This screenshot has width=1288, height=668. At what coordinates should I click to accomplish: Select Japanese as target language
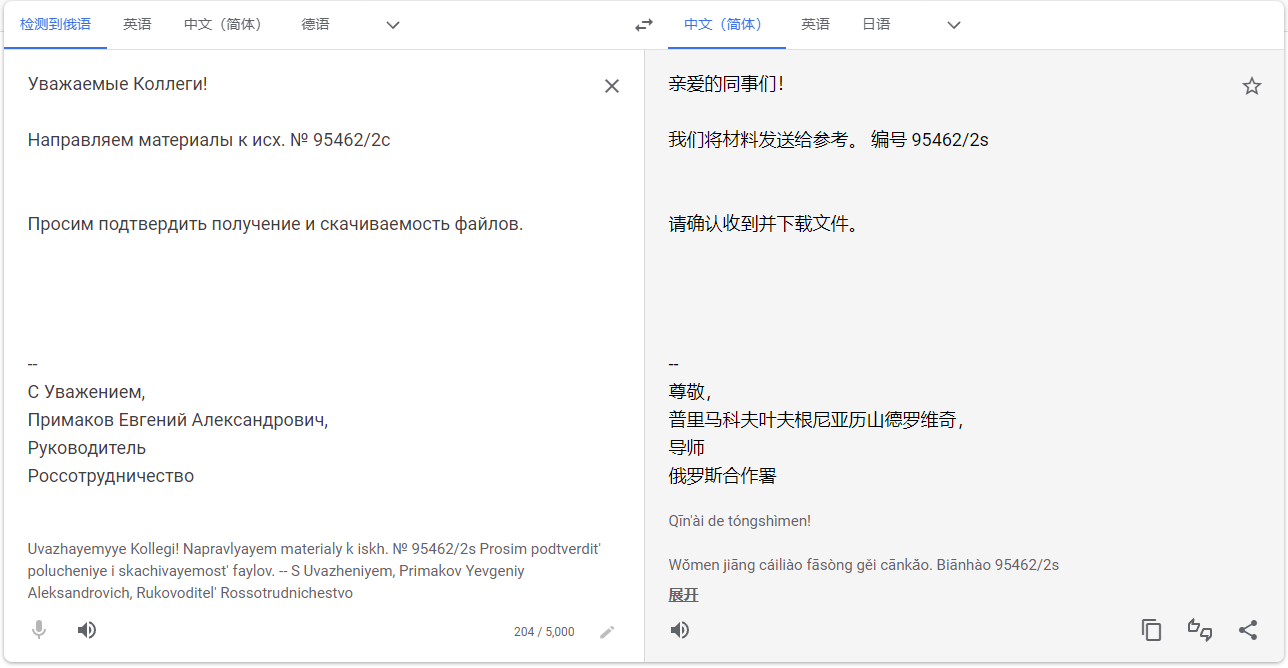(876, 25)
